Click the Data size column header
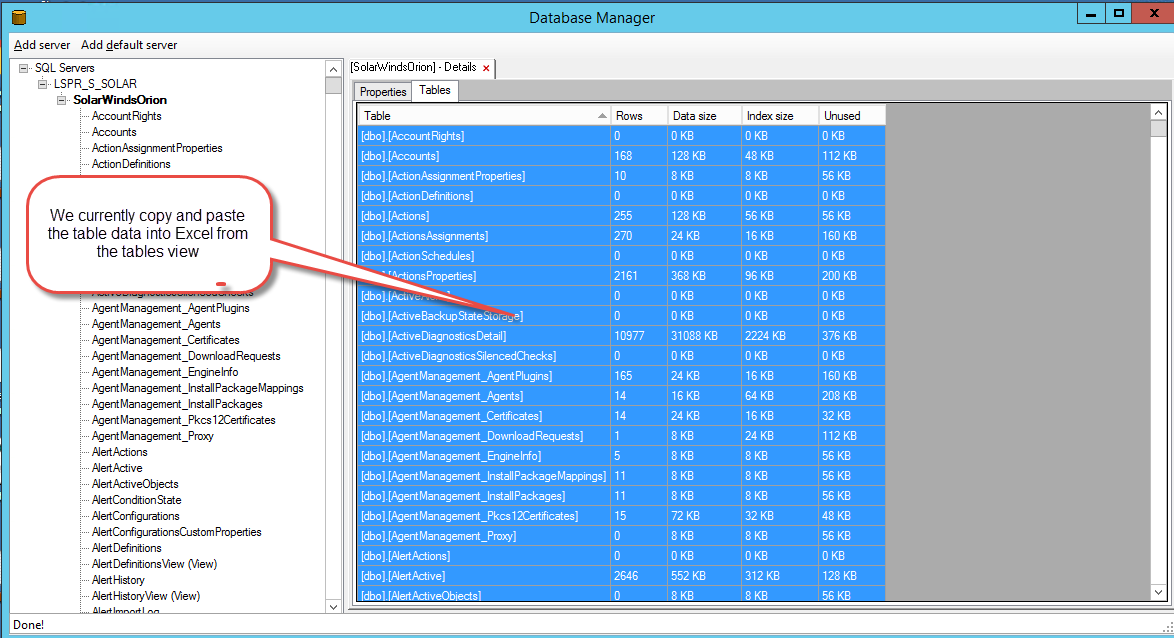 pos(704,115)
